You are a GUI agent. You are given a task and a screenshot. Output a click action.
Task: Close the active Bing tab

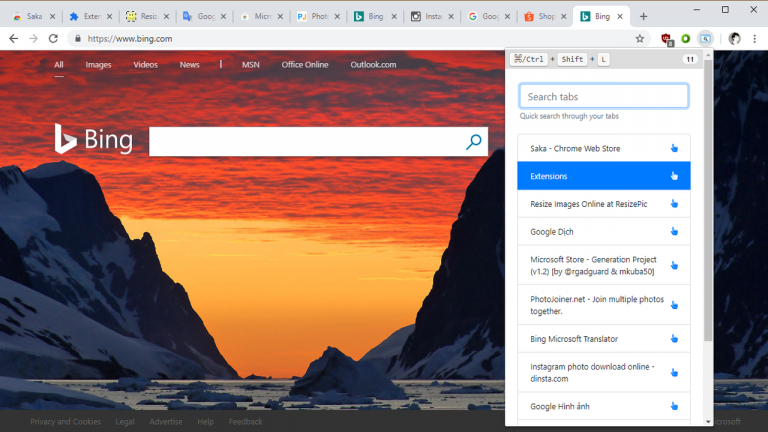620,17
